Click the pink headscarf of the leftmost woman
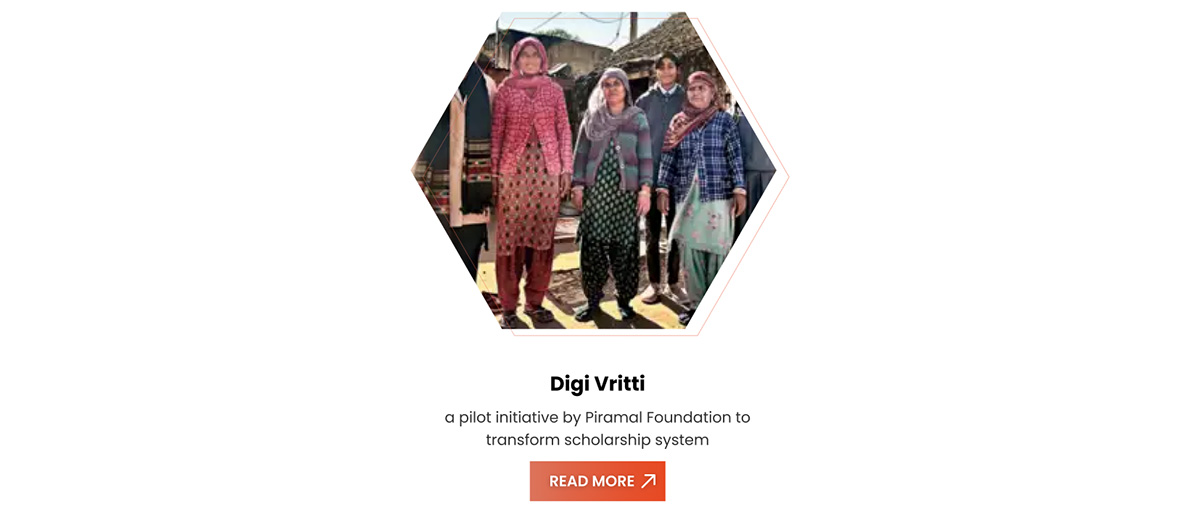This screenshot has width=1200, height=518. point(527,62)
